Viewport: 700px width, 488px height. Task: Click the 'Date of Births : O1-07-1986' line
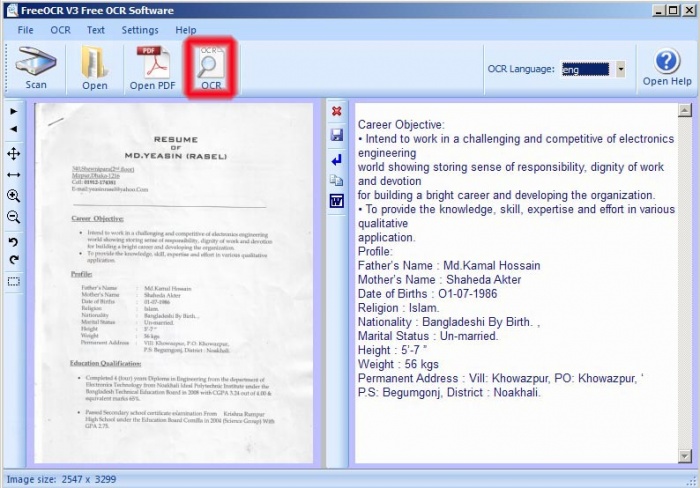tap(427, 294)
